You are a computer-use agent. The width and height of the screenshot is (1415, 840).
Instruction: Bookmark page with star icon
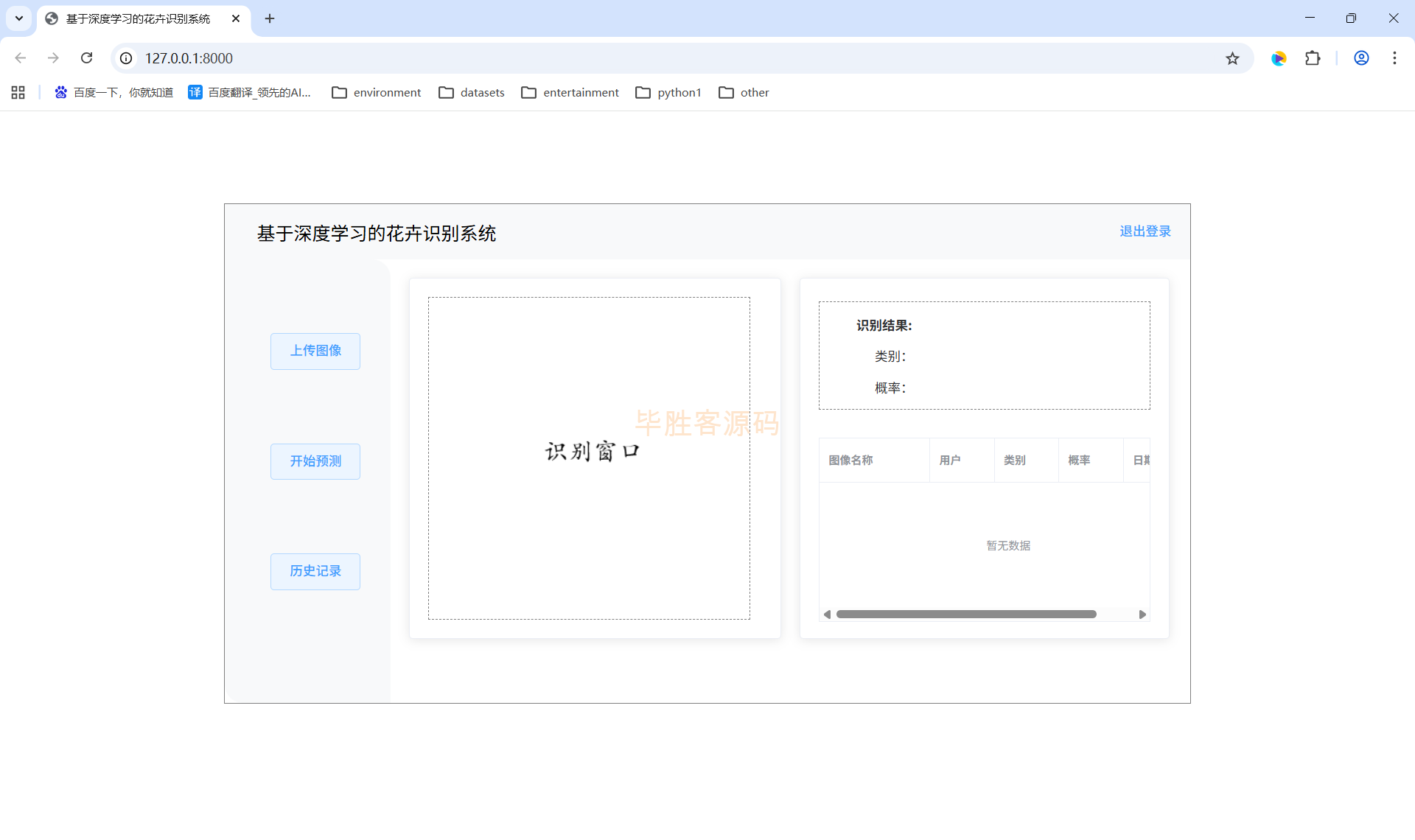[1232, 58]
